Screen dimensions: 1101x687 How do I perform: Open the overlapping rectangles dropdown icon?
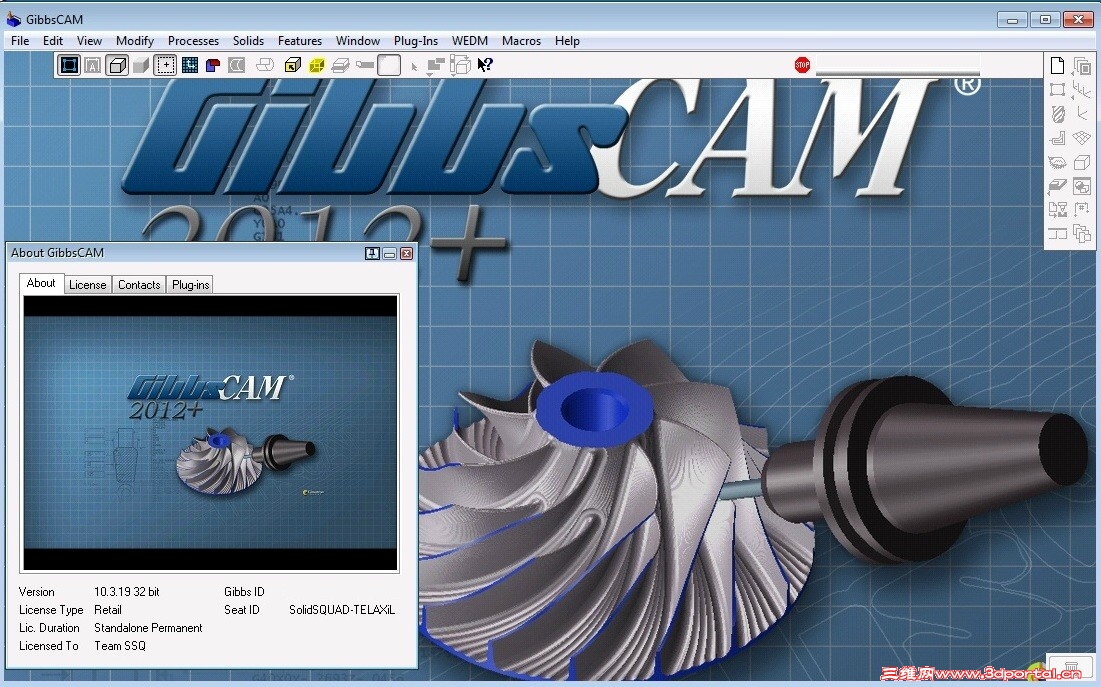[x=436, y=66]
